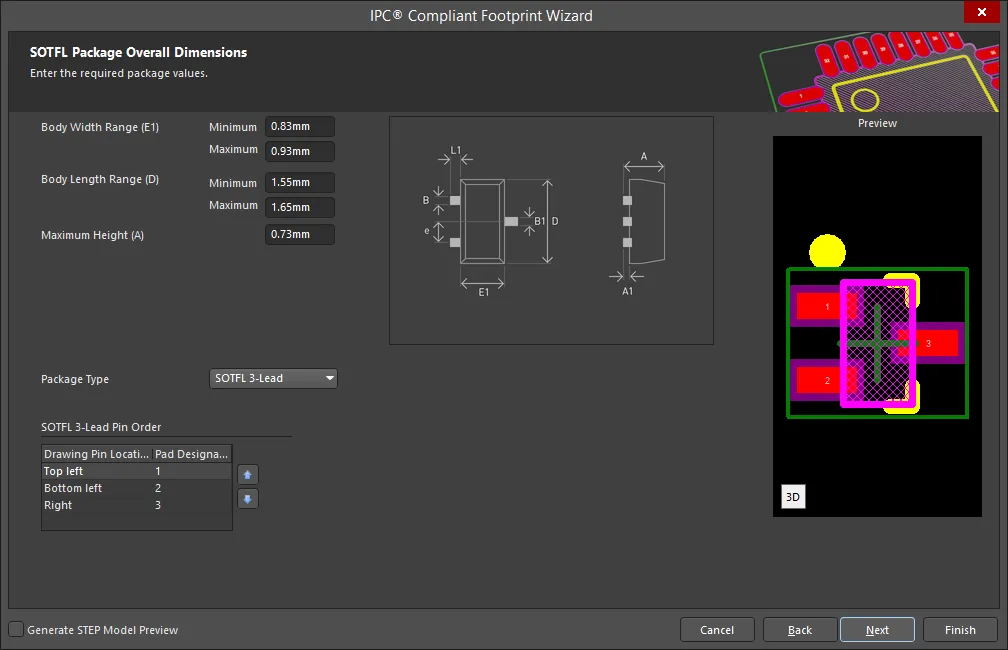Image resolution: width=1008 pixels, height=650 pixels.
Task: Enable Generate STEP Model Preview checkbox
Action: pyautogui.click(x=16, y=629)
